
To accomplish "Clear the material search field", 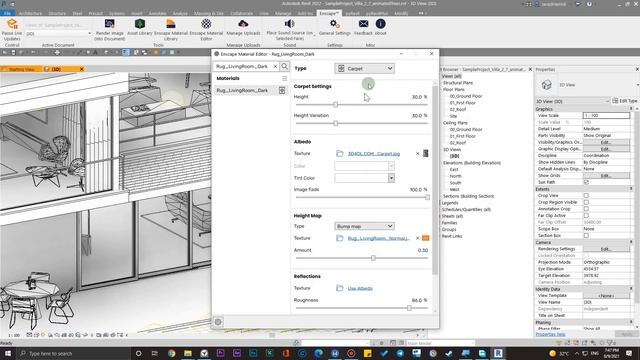I will coord(275,66).
